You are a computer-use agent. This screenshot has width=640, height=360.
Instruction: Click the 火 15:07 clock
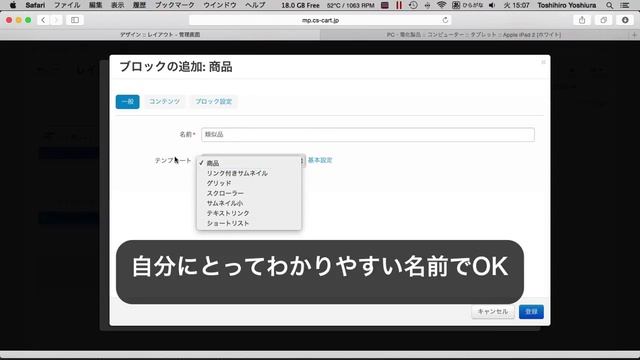click(x=516, y=5)
